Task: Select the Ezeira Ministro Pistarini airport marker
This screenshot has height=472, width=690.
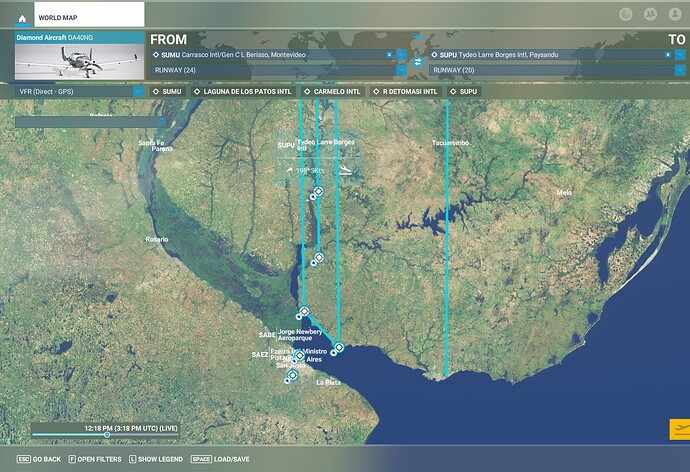Action: [x=298, y=355]
